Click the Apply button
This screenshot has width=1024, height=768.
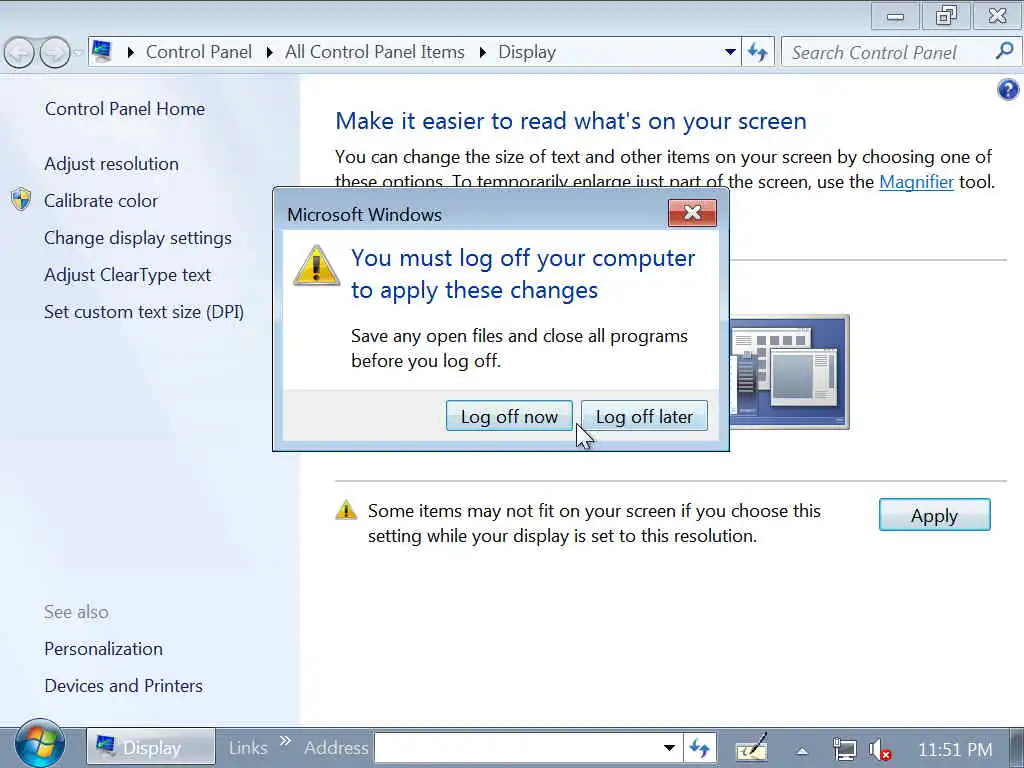pos(935,515)
